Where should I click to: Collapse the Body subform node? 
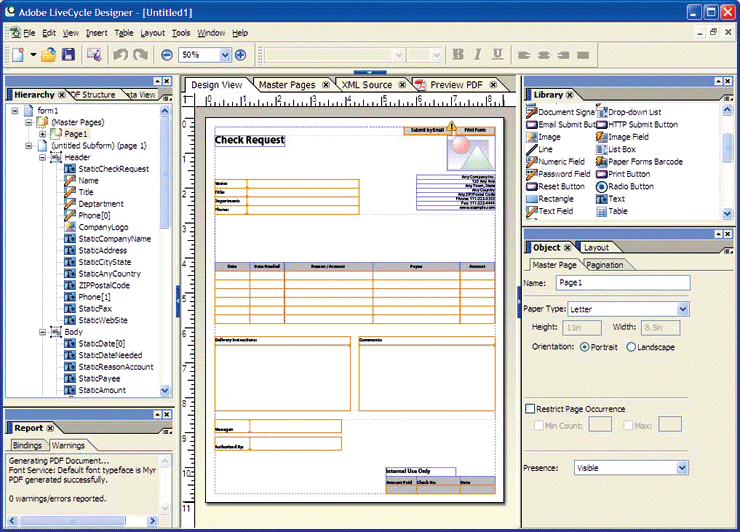point(42,332)
